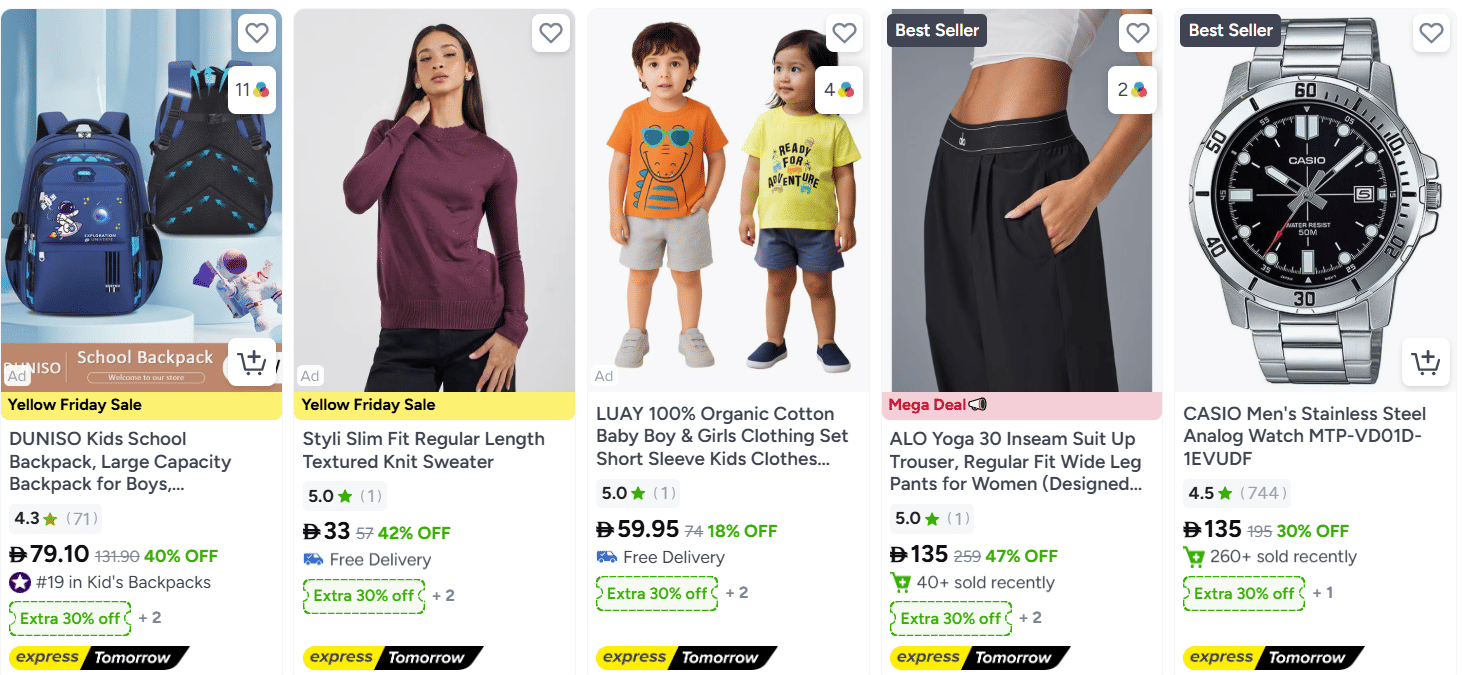Open the CASIO watch product image
The width and height of the screenshot is (1463, 675).
[1314, 200]
